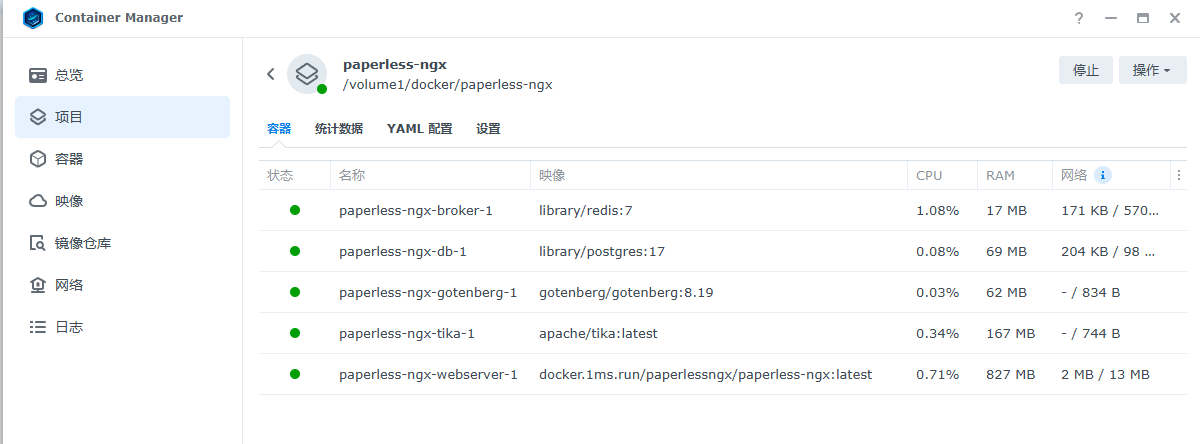Sort by the RAM column header
1200x444 pixels.
(x=1015, y=175)
